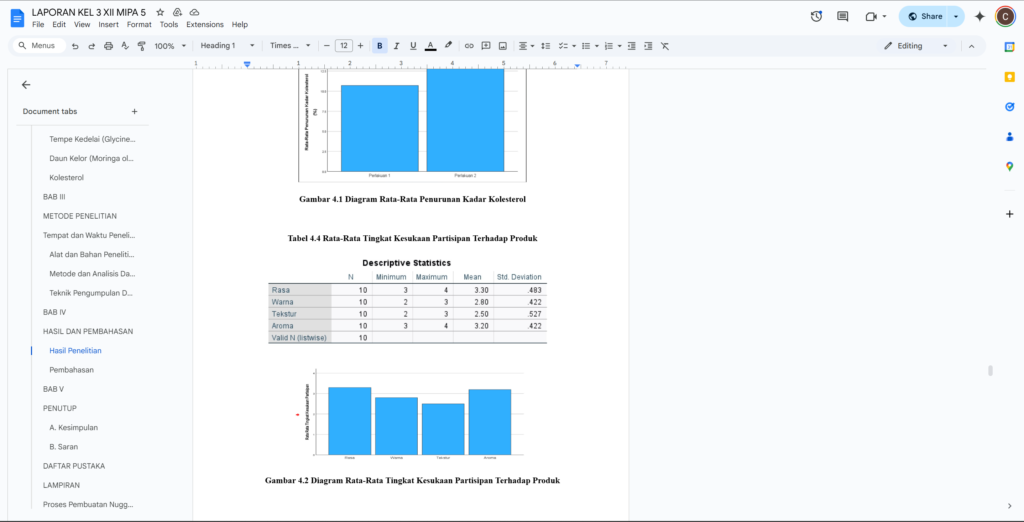Toggle italic formatting

(396, 46)
